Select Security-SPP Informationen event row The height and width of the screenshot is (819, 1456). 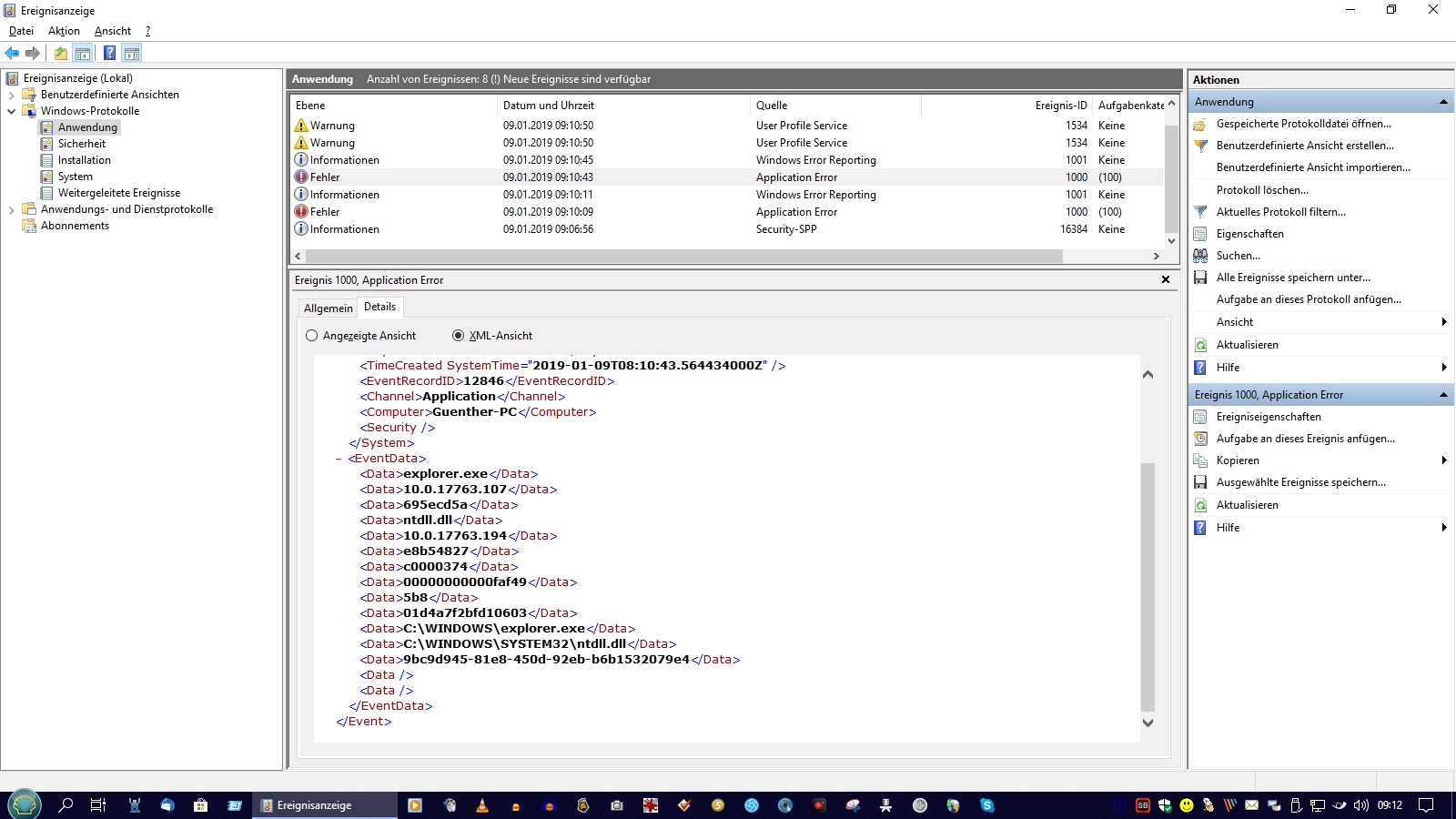coord(728,229)
